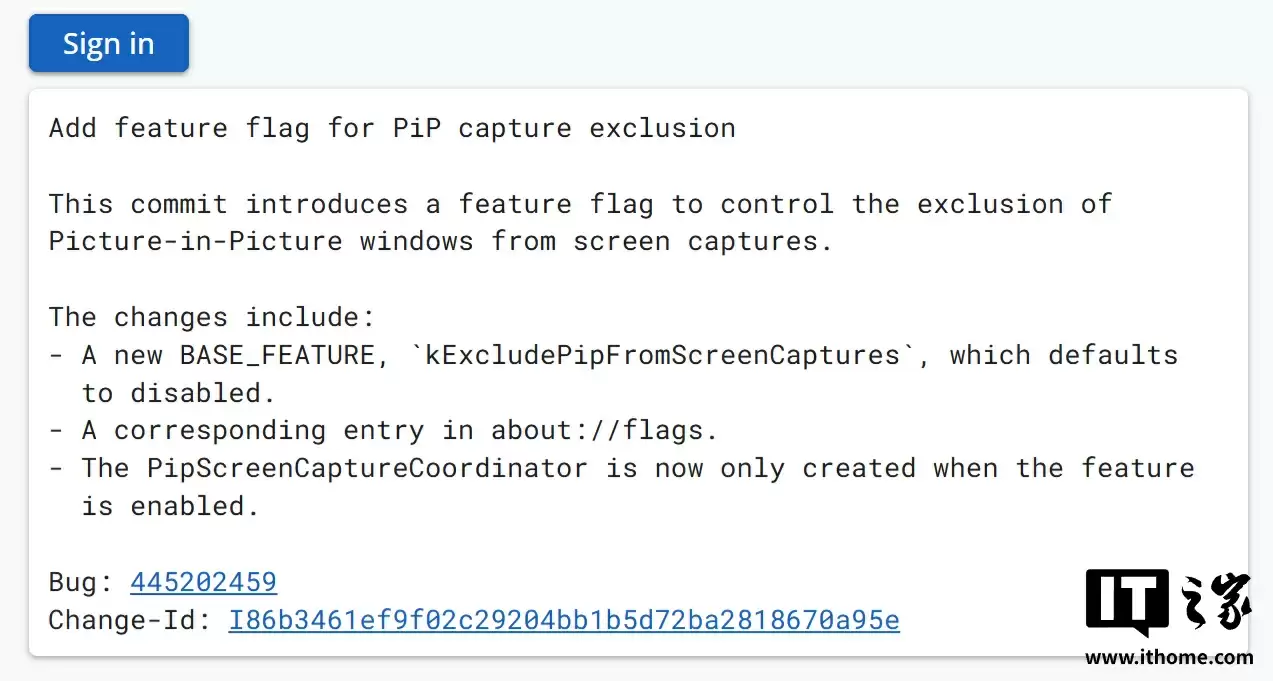Click the blue Sign in button
Viewport: 1273px width, 681px height.
click(108, 44)
